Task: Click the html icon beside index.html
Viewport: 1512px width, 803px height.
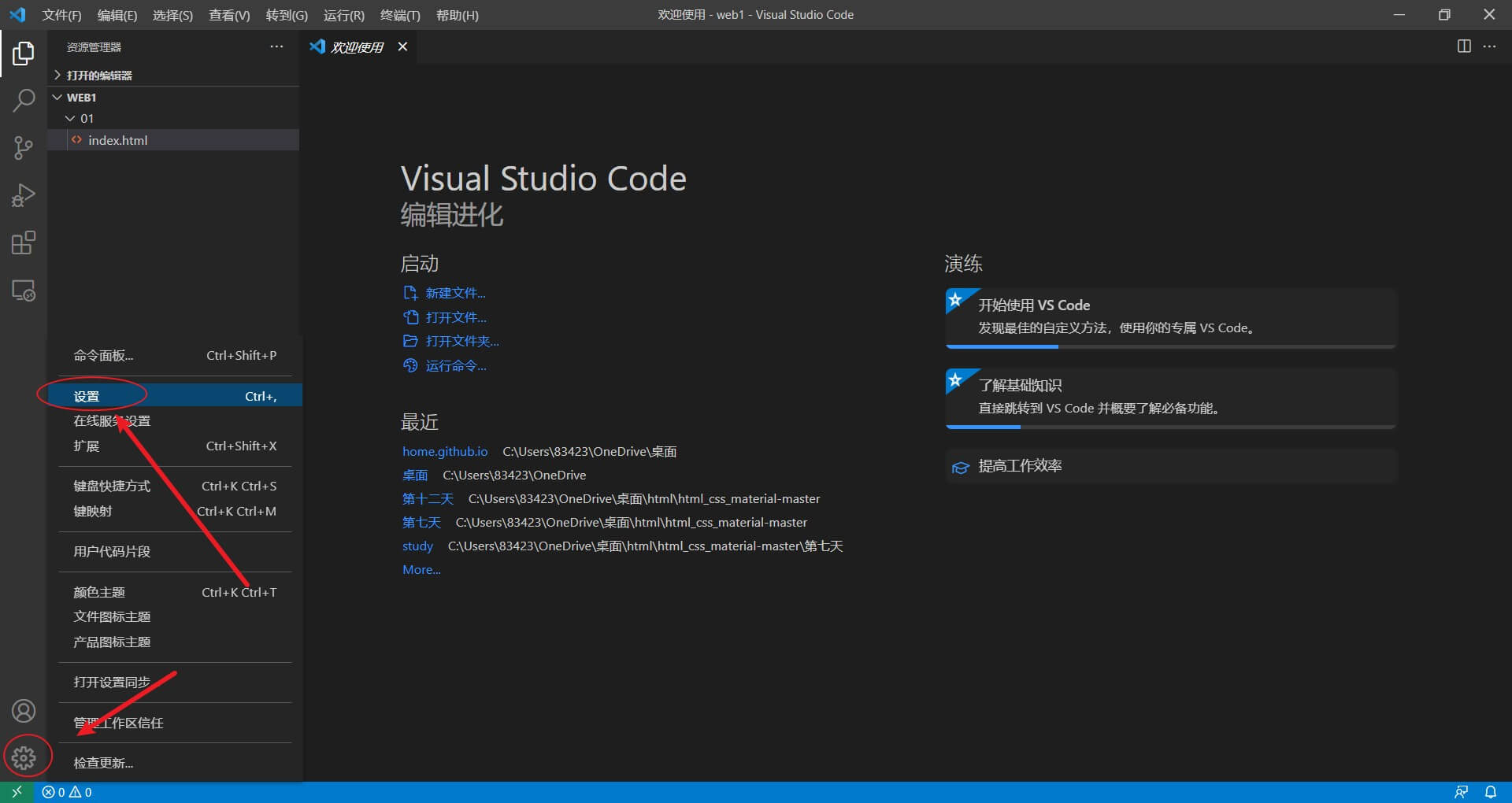Action: (x=76, y=140)
